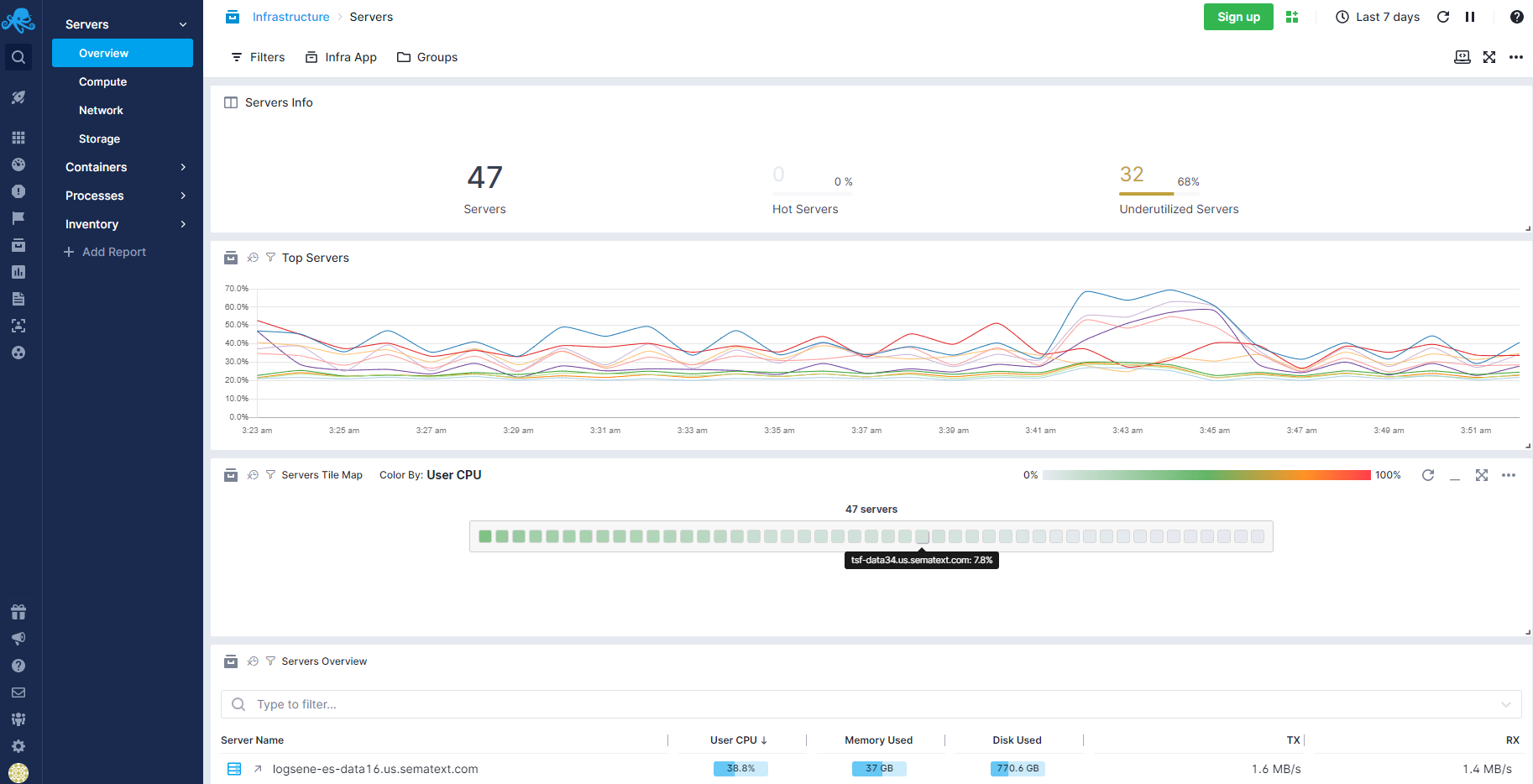1533x784 pixels.
Task: Click the green apps grid icon near Sign up
Action: tap(1292, 17)
